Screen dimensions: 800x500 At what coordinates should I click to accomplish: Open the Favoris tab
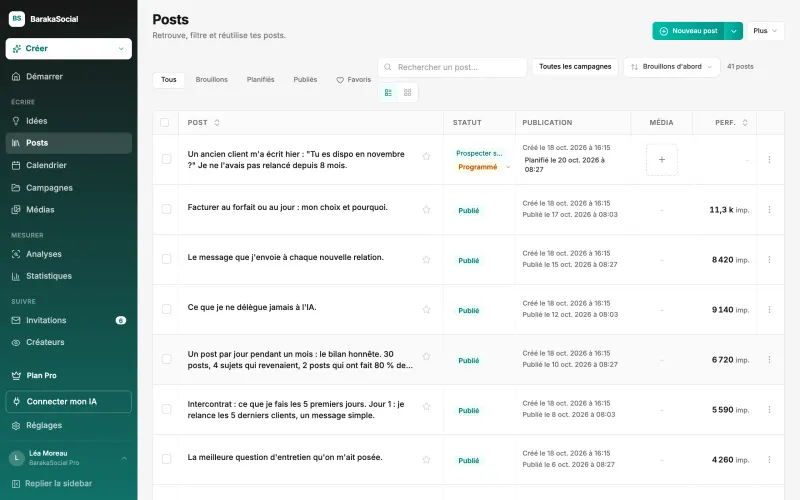354,80
